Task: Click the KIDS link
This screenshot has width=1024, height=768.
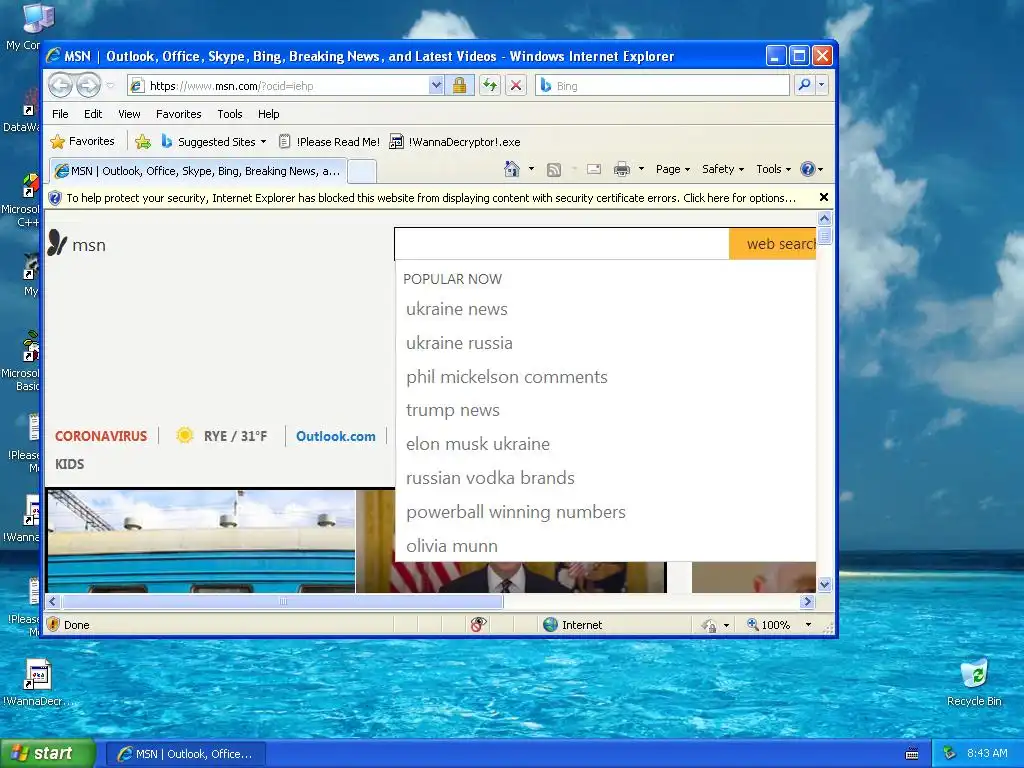Action: click(69, 464)
